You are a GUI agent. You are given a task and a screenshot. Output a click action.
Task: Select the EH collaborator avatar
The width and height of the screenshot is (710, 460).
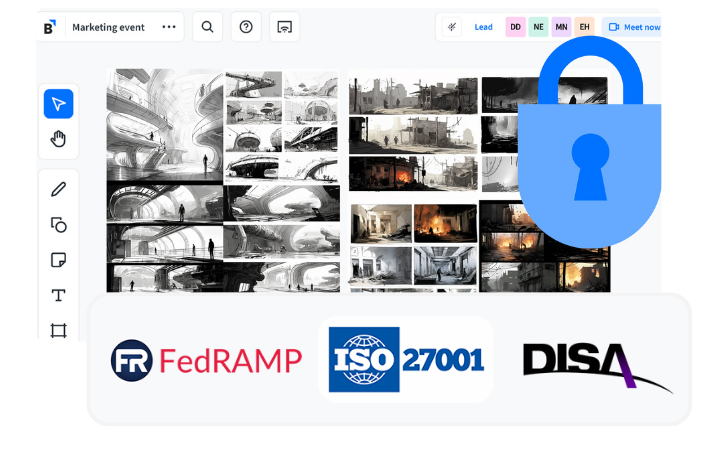[x=585, y=27]
